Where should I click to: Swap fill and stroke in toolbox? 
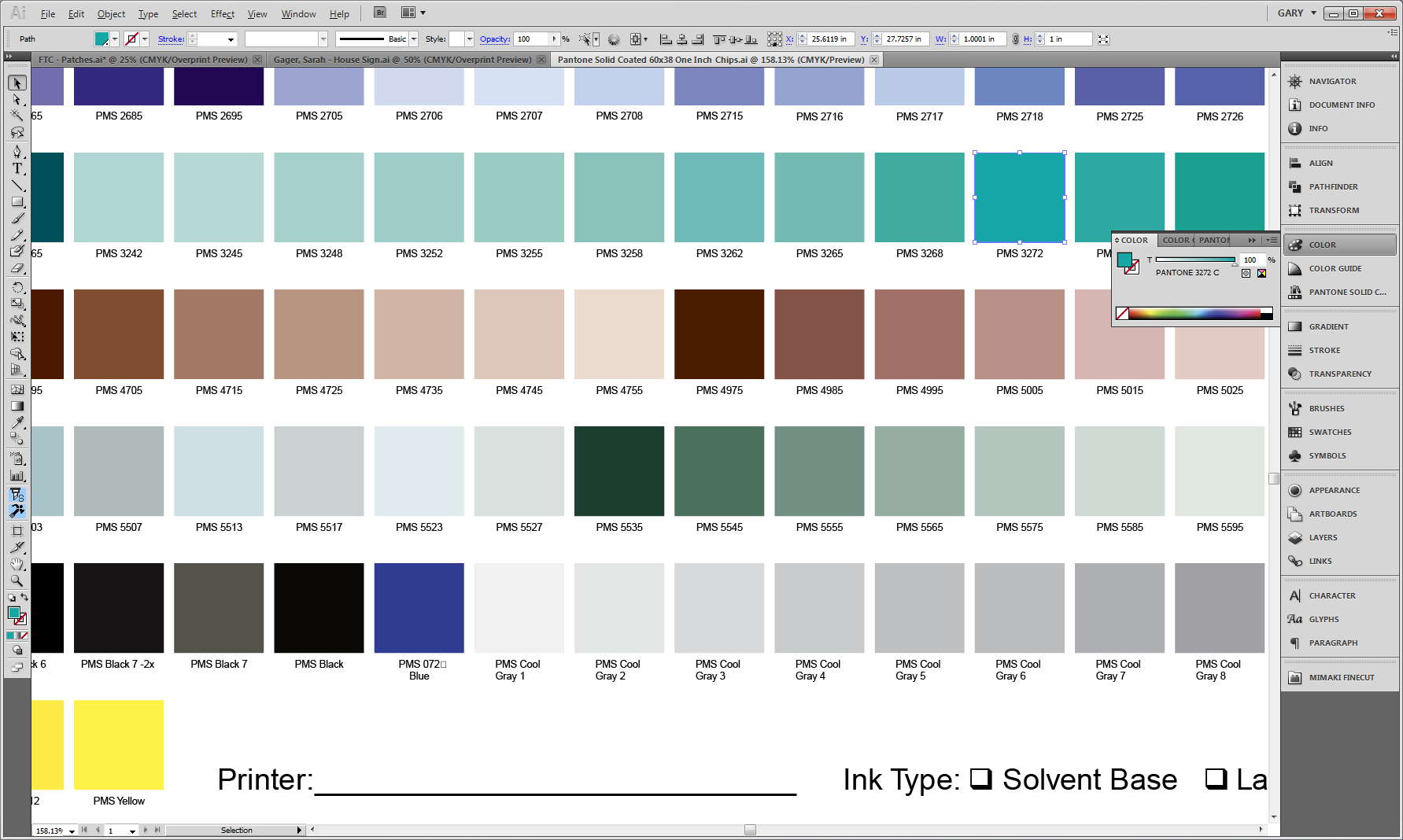(x=24, y=598)
